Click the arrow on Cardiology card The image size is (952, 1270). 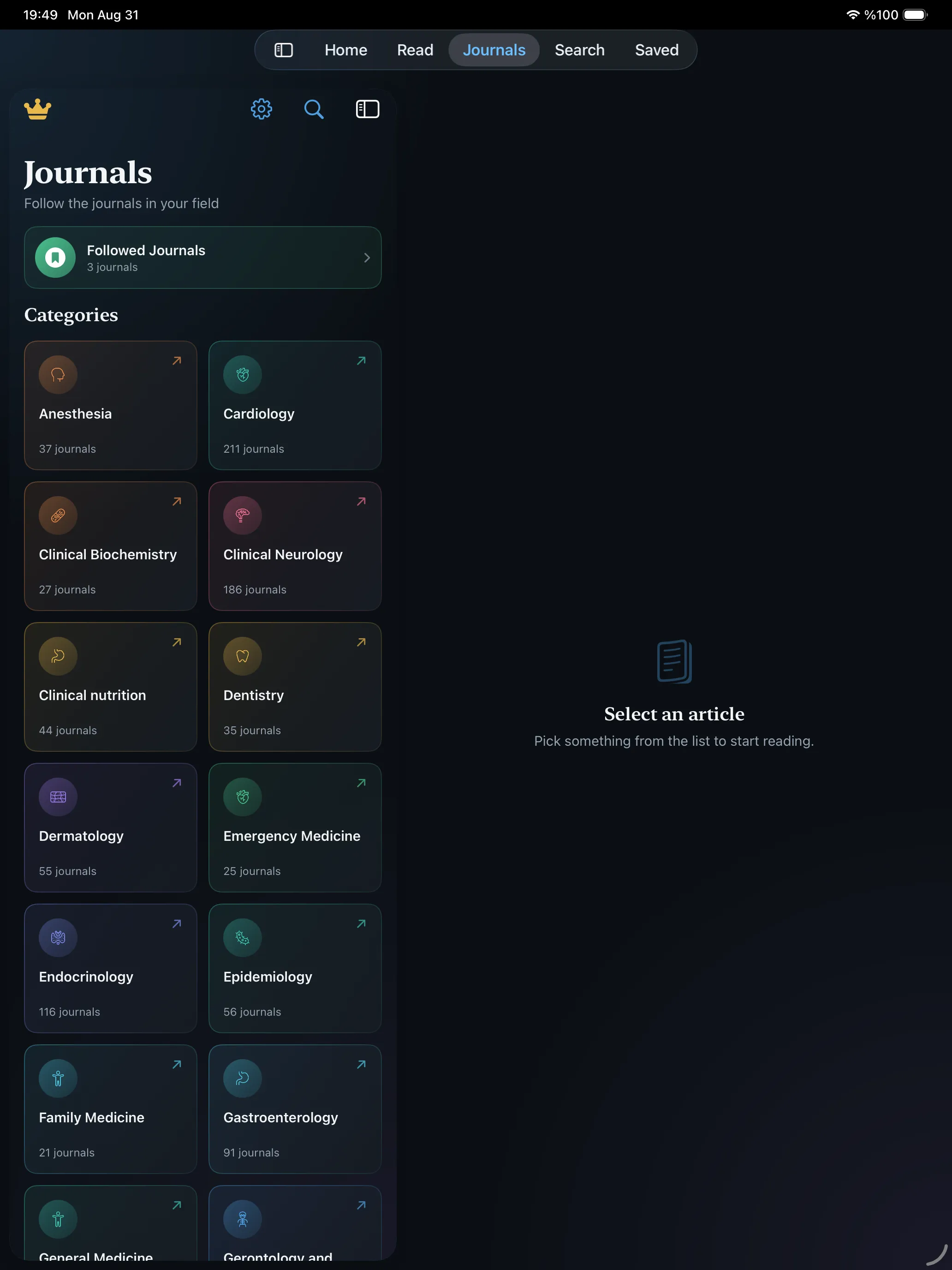click(x=361, y=360)
